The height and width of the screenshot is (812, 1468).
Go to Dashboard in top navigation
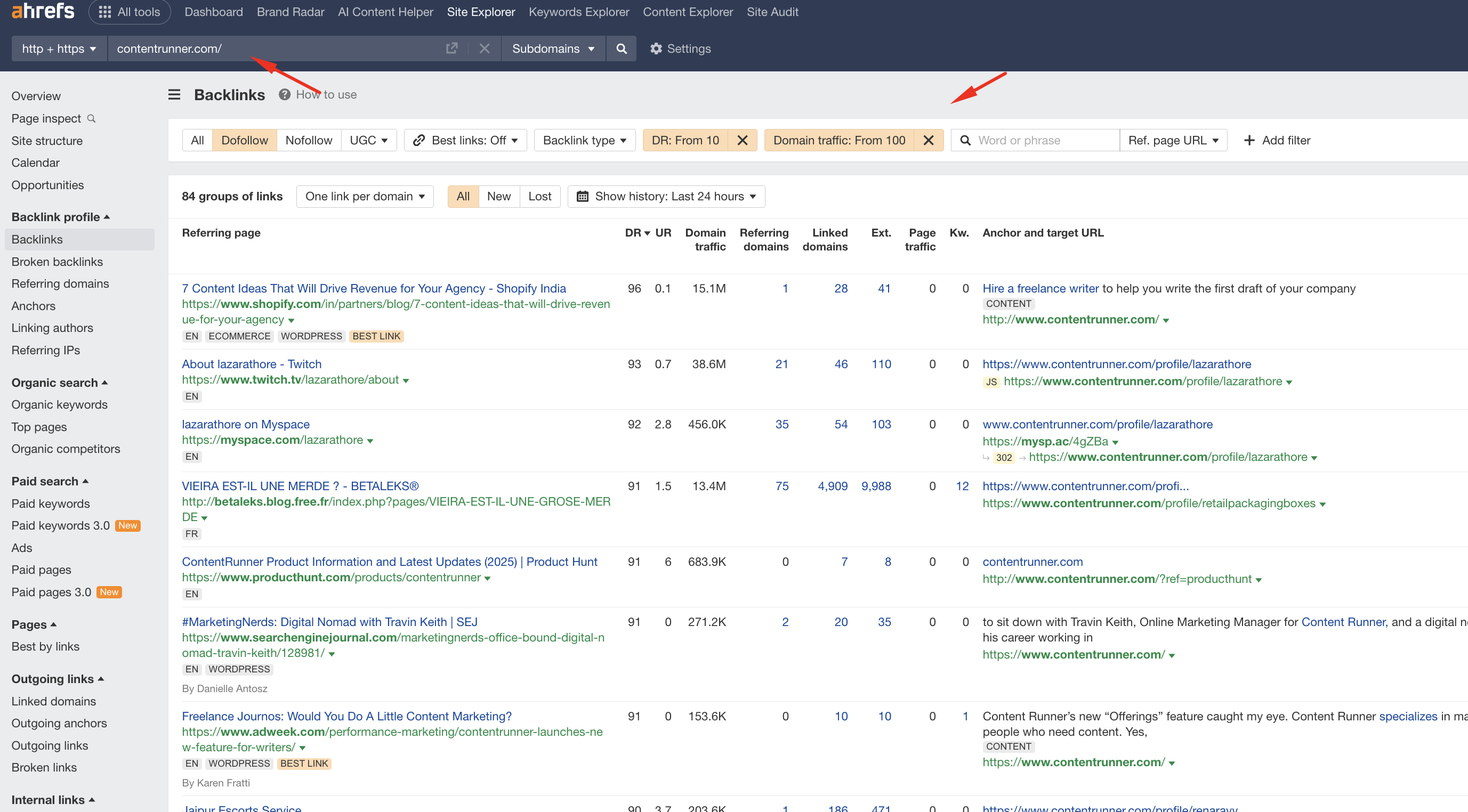tap(214, 12)
